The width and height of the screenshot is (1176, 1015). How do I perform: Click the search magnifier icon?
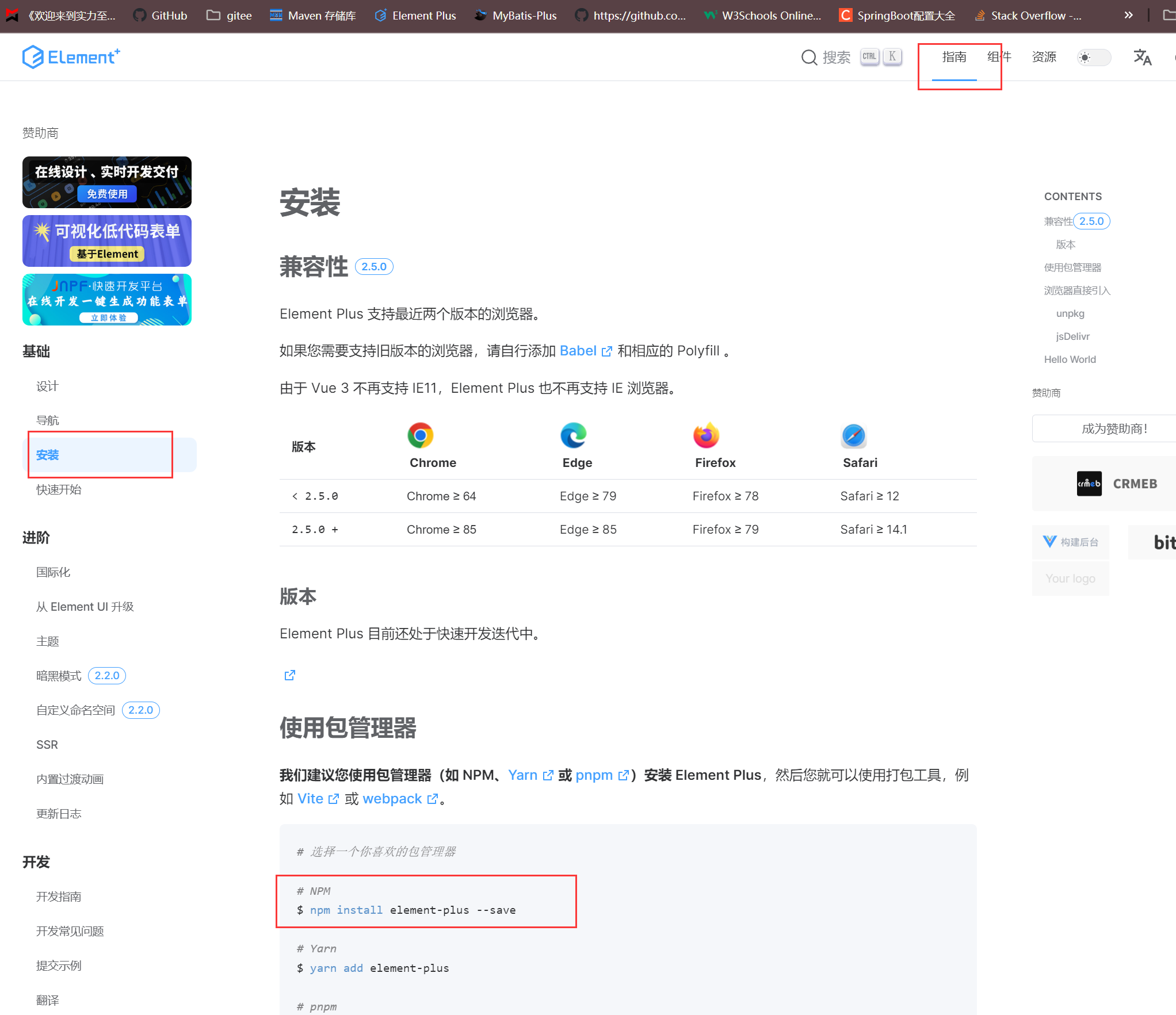coord(809,57)
